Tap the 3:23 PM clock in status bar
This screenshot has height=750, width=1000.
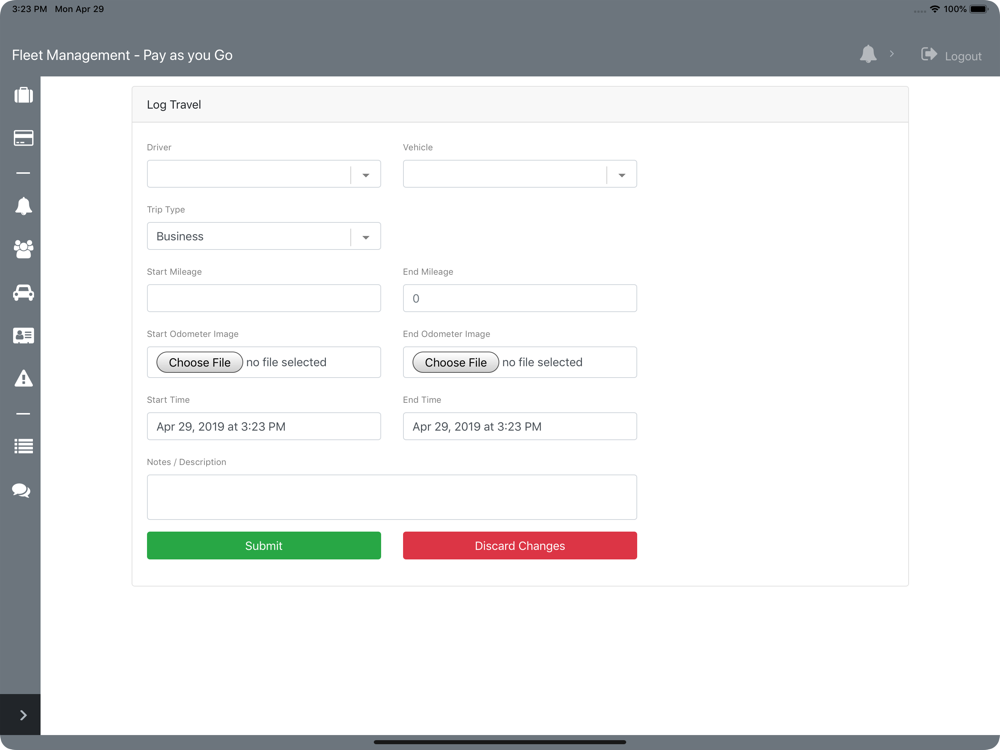tap(29, 9)
